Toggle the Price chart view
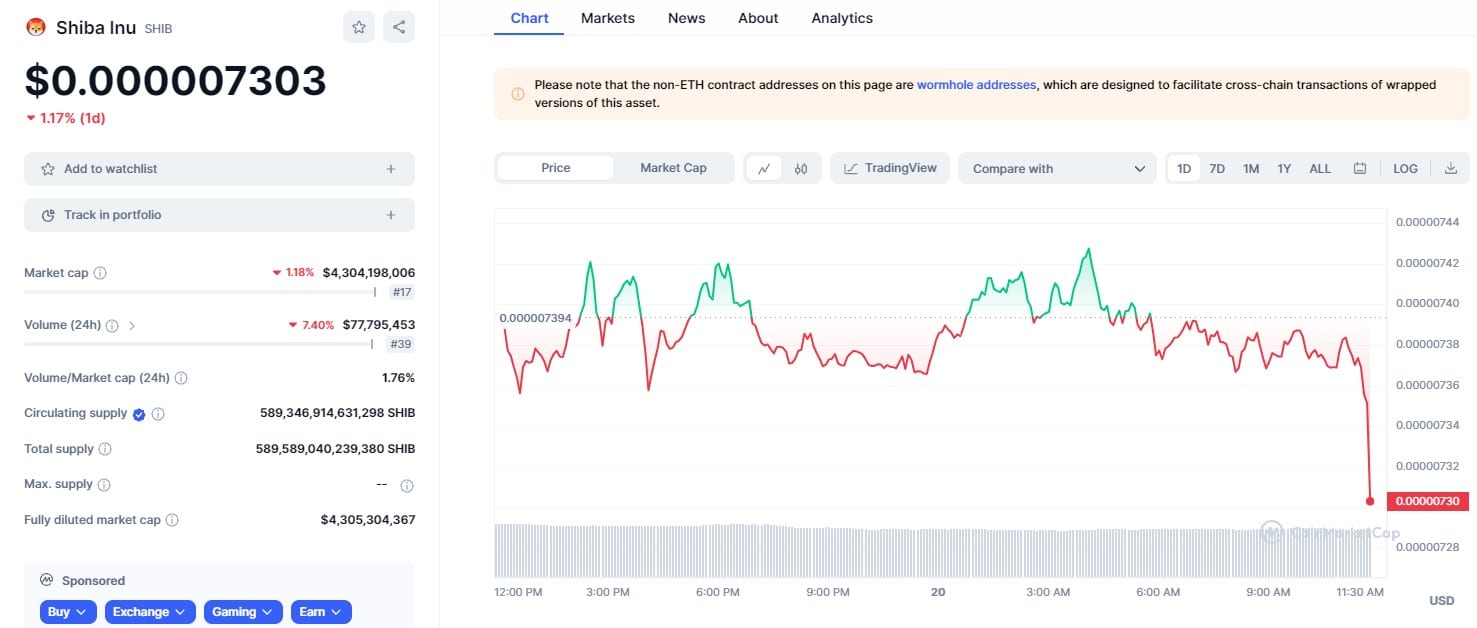 click(555, 168)
